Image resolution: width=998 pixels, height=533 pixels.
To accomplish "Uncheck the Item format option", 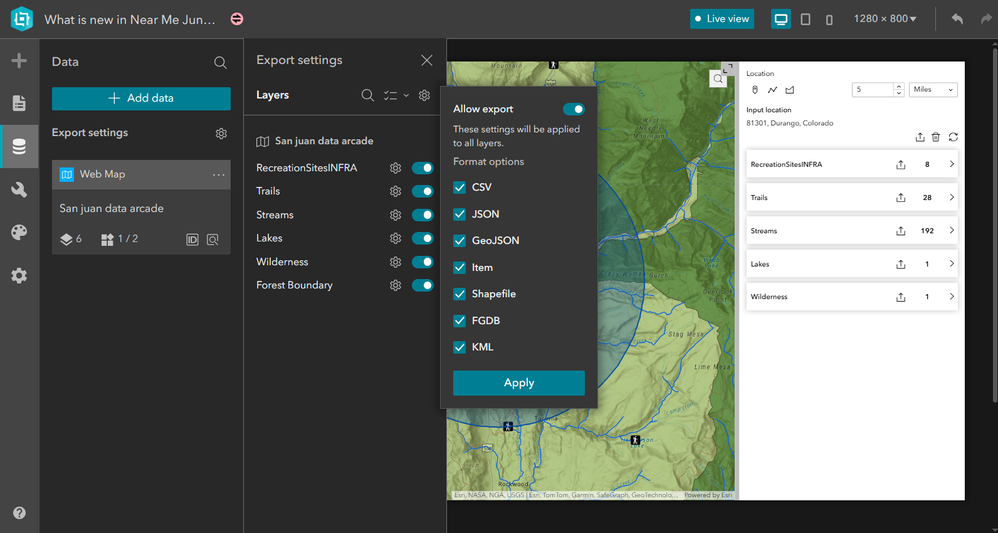I will point(460,267).
